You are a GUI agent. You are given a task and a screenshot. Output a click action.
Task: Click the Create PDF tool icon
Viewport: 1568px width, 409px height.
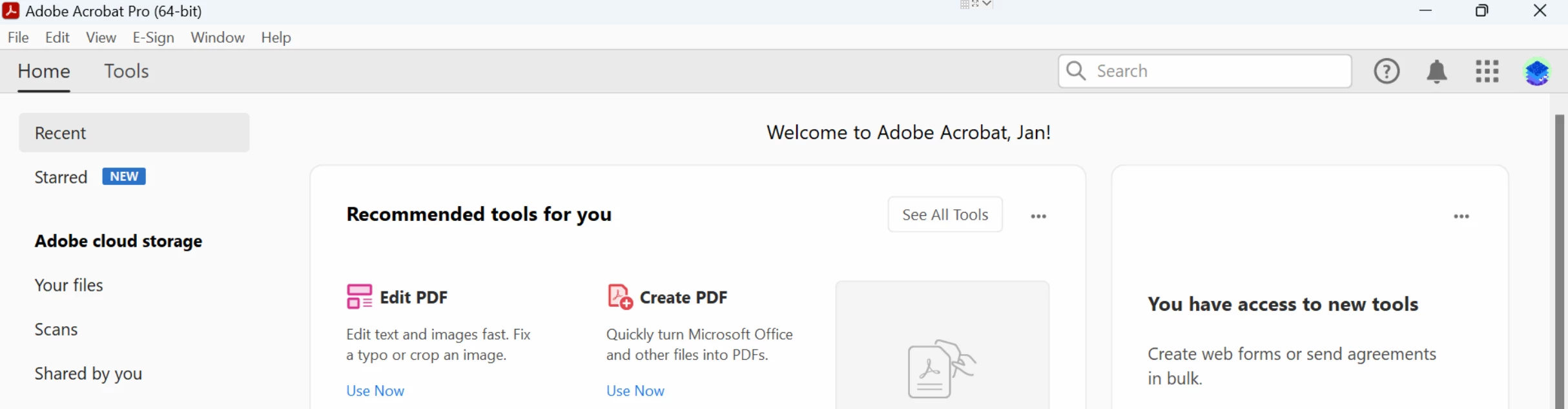coord(620,297)
